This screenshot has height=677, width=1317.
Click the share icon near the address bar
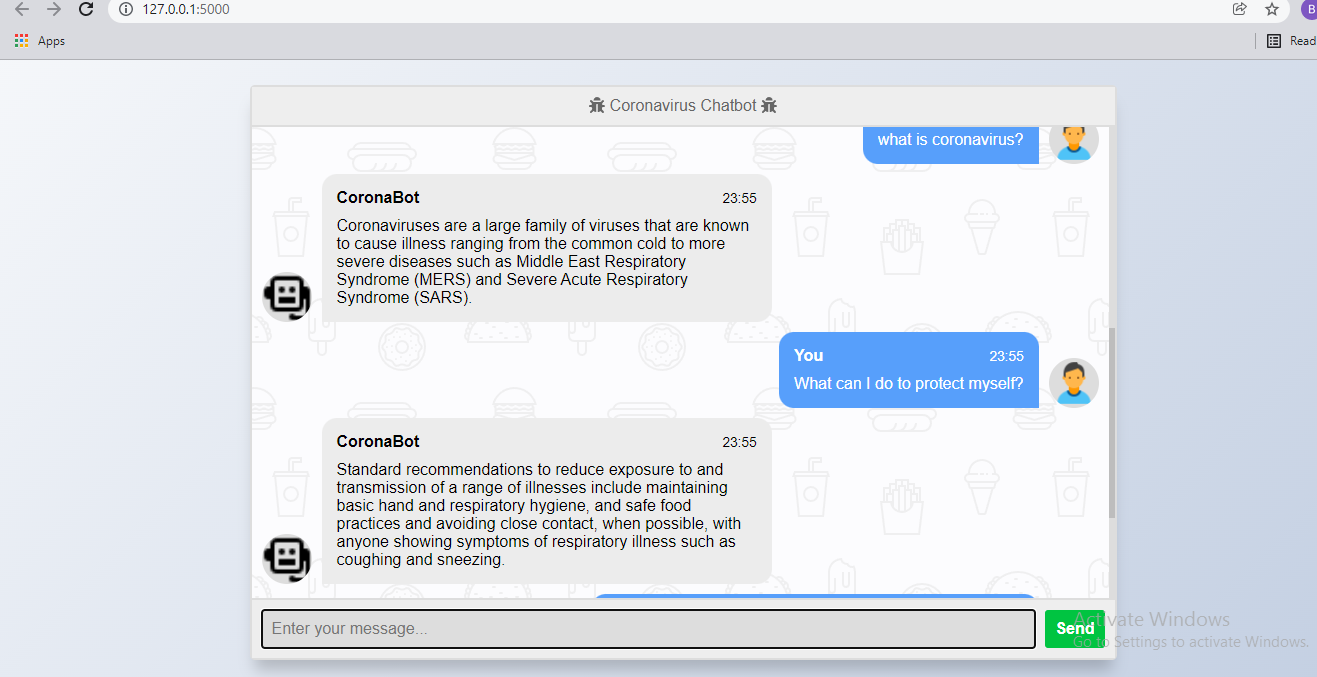[x=1239, y=8]
